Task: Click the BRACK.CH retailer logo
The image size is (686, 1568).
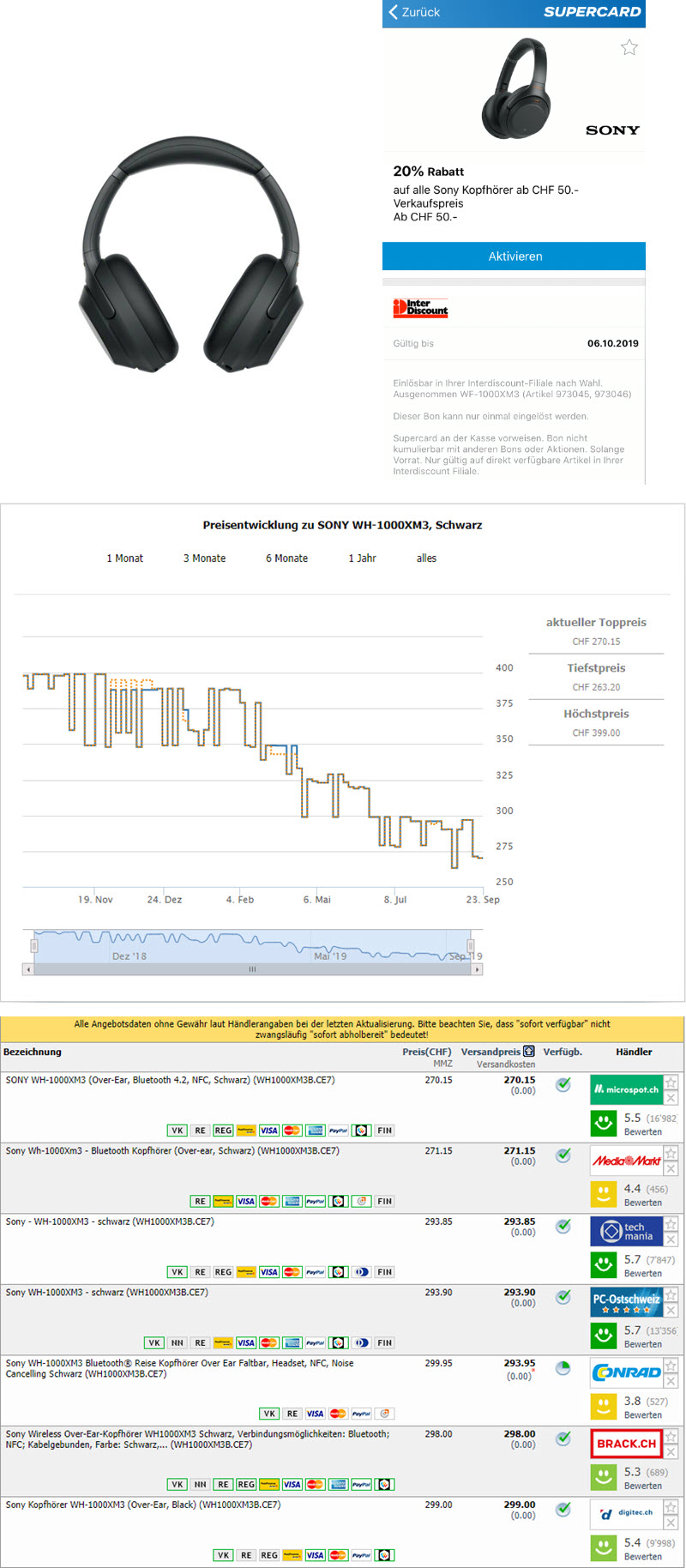Action: [626, 1444]
